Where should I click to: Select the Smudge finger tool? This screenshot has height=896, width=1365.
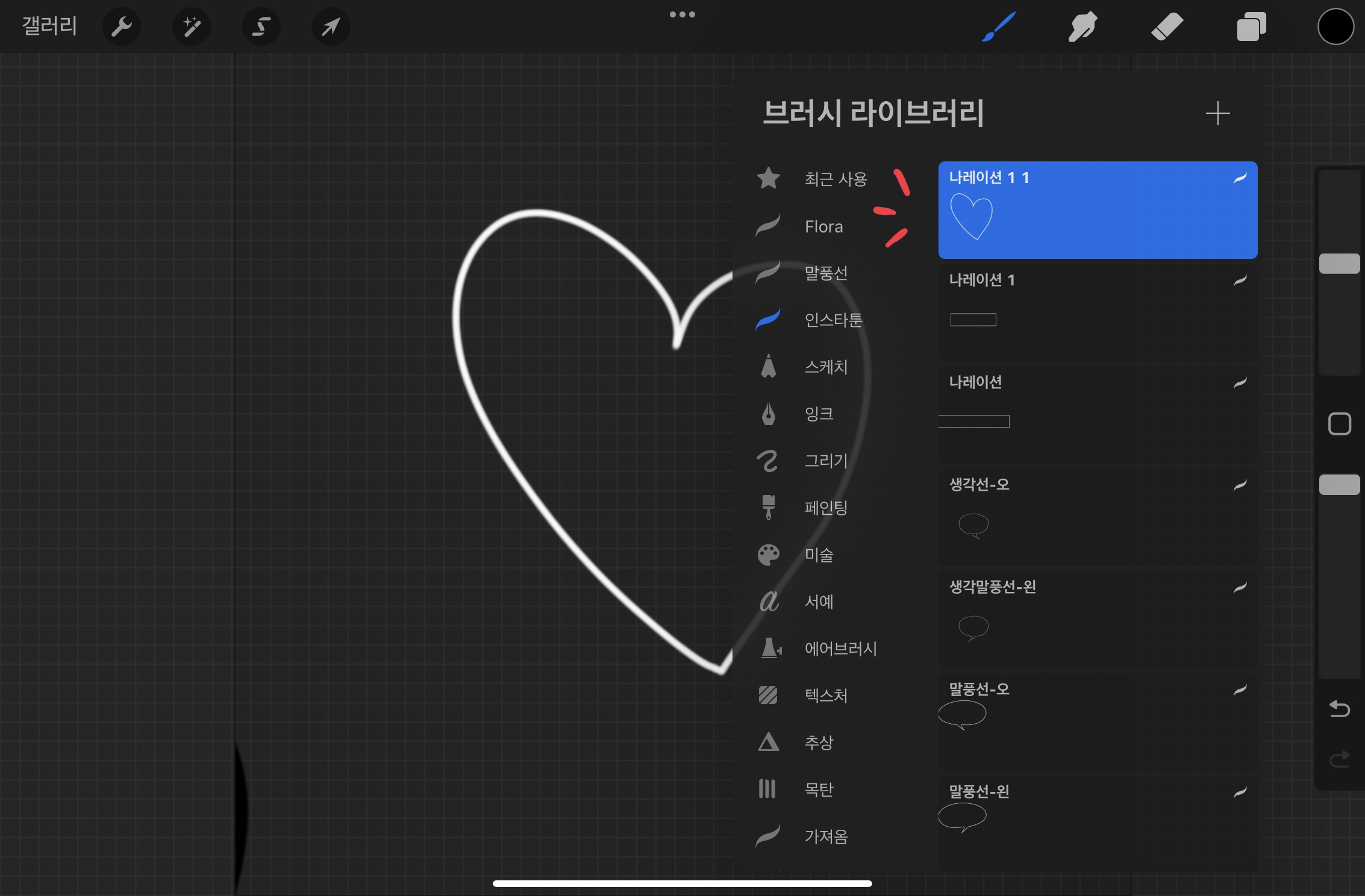(1082, 27)
